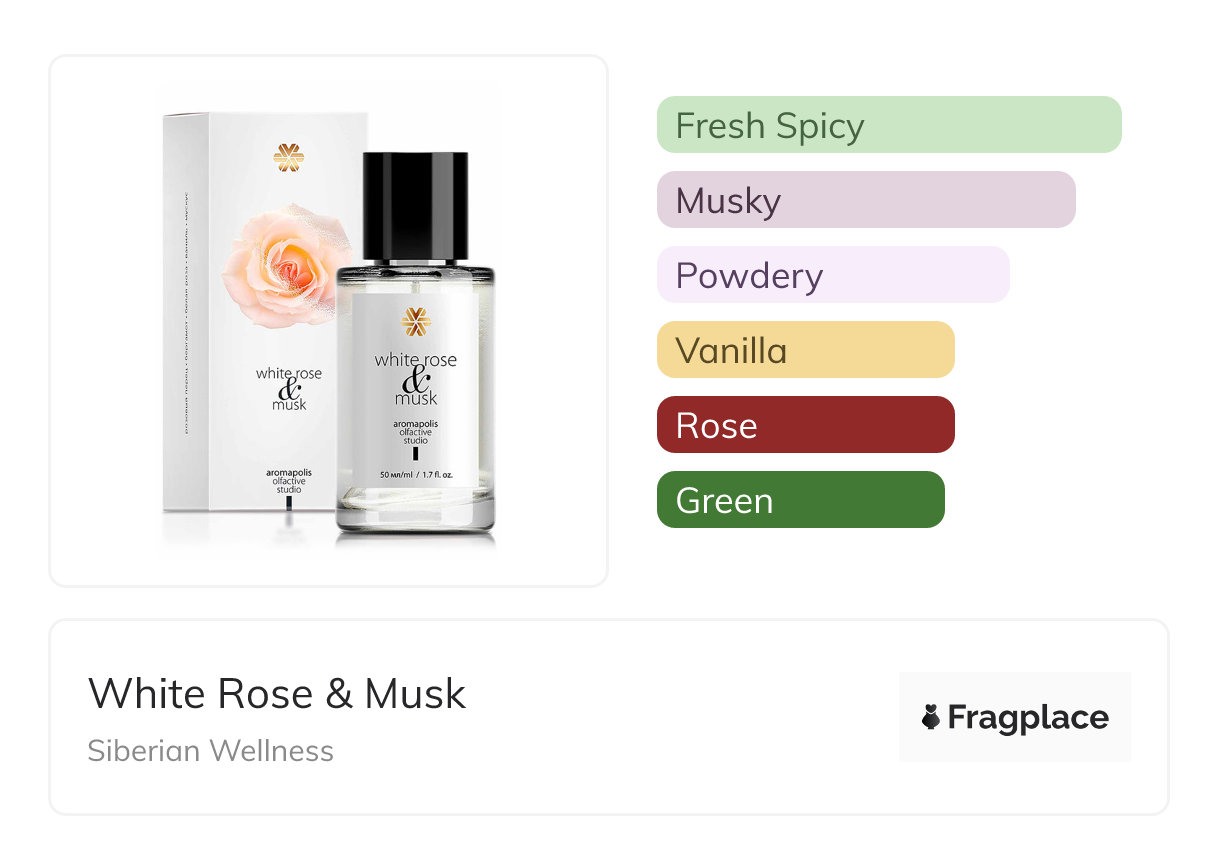Viewport: 1218px width, 864px height.
Task: Click the Fresh Spicy accord bar
Action: tap(889, 125)
